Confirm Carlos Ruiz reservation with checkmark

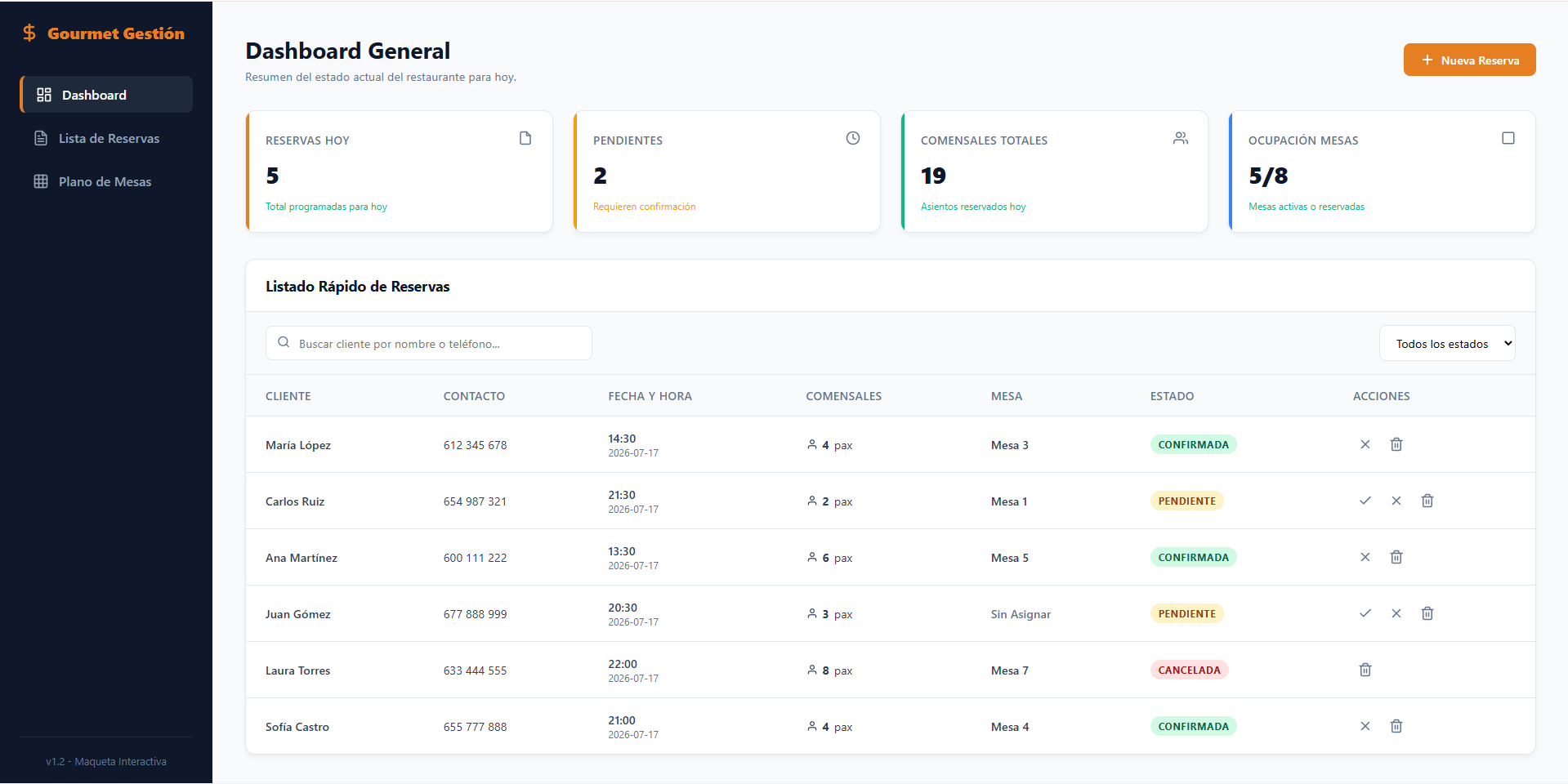pyautogui.click(x=1365, y=501)
